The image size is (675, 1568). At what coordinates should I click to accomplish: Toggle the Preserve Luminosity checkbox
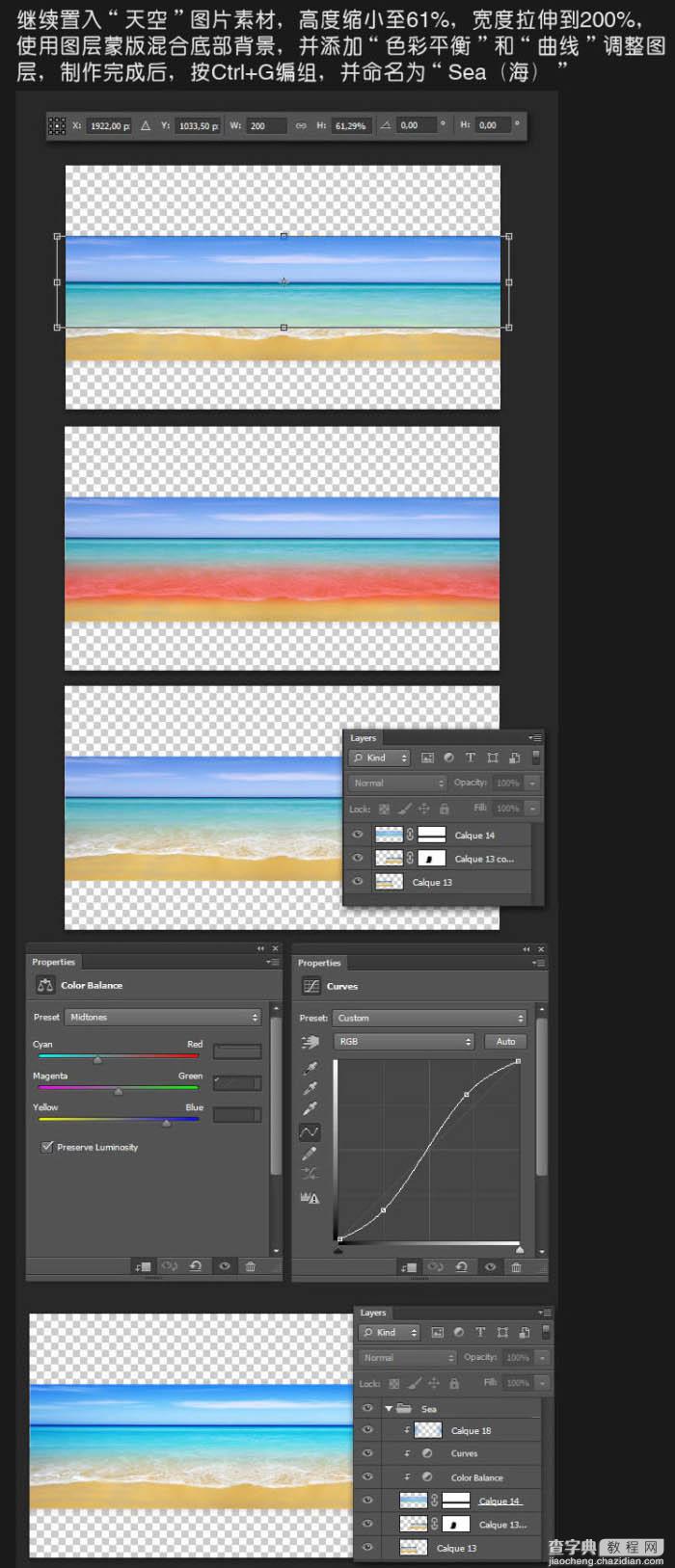[46, 1147]
